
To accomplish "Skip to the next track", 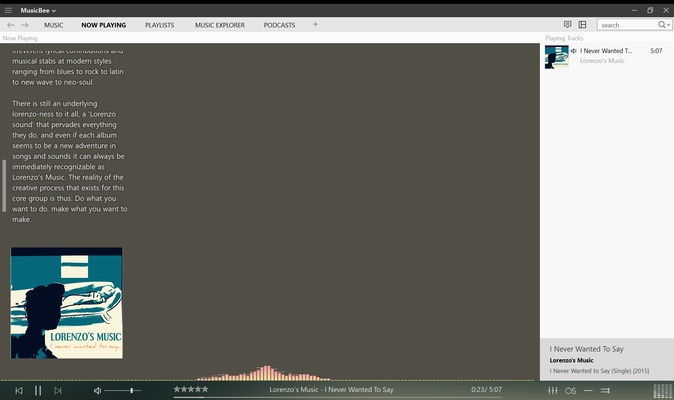I will coord(58,391).
